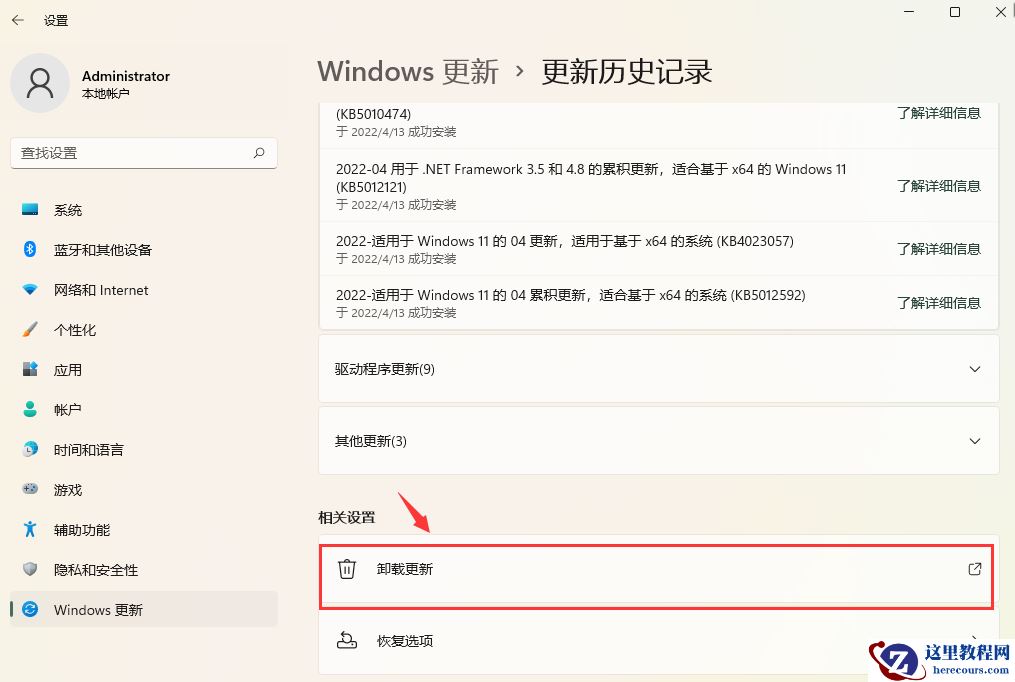This screenshot has width=1015, height=682.
Task: Click the 查找设置 search field
Action: [143, 153]
